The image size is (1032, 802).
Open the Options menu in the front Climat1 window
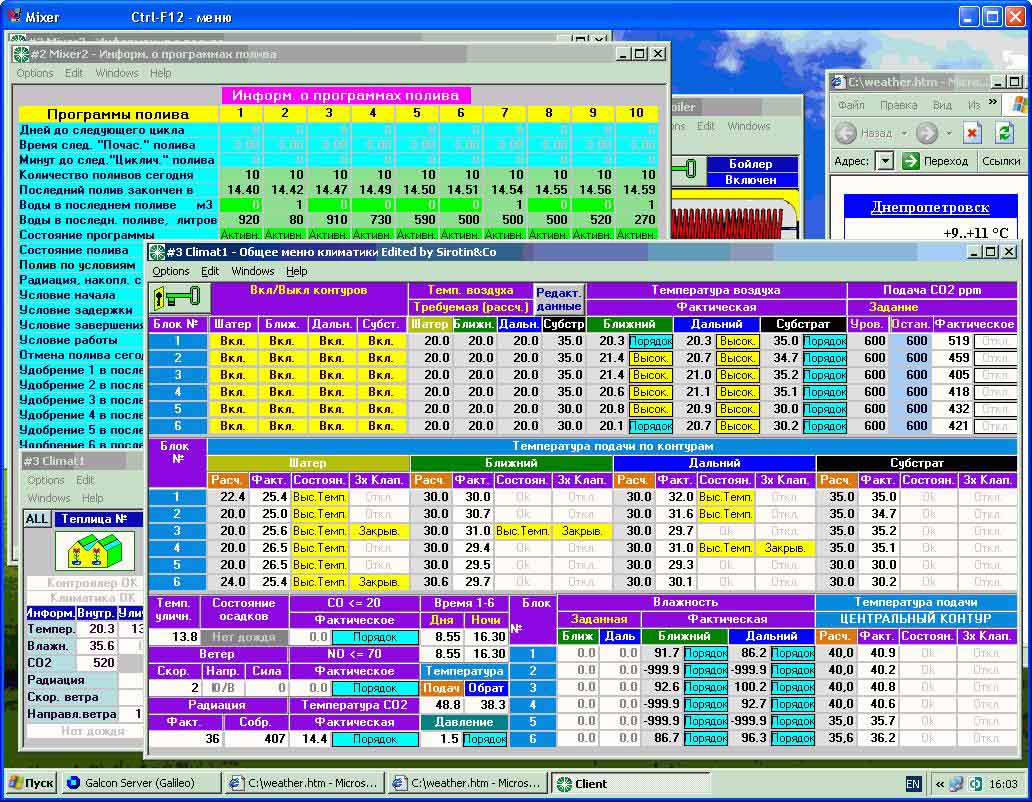coord(171,271)
